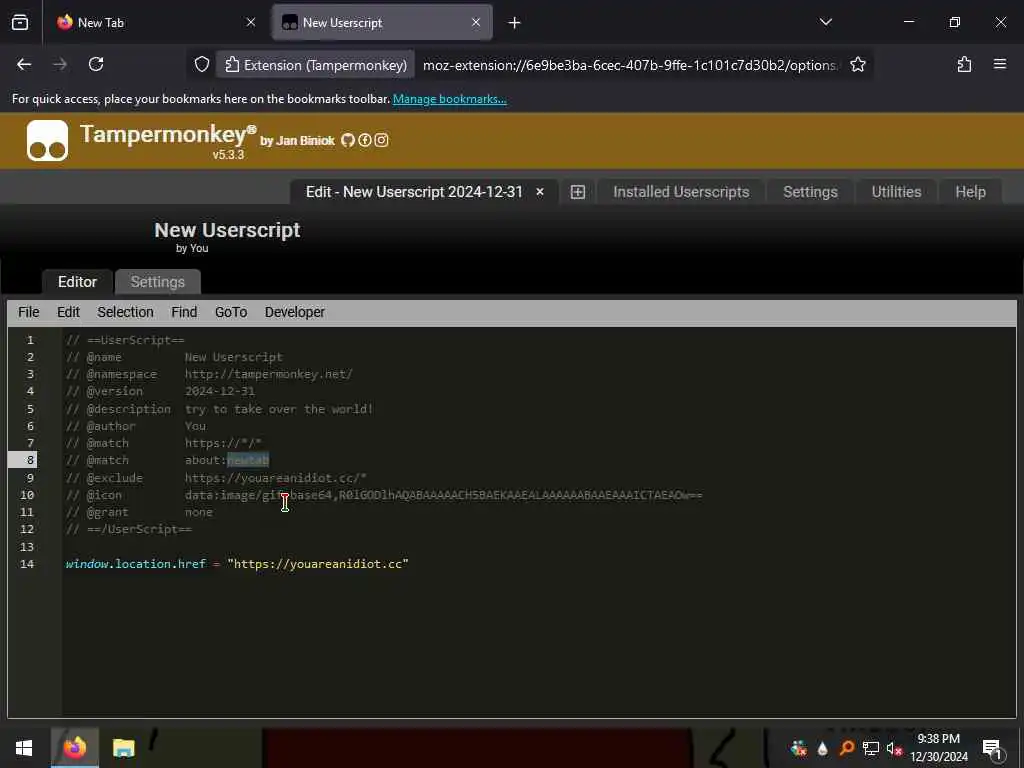Viewport: 1024px width, 768px height.
Task: Open the File menu in editor
Action: point(29,312)
